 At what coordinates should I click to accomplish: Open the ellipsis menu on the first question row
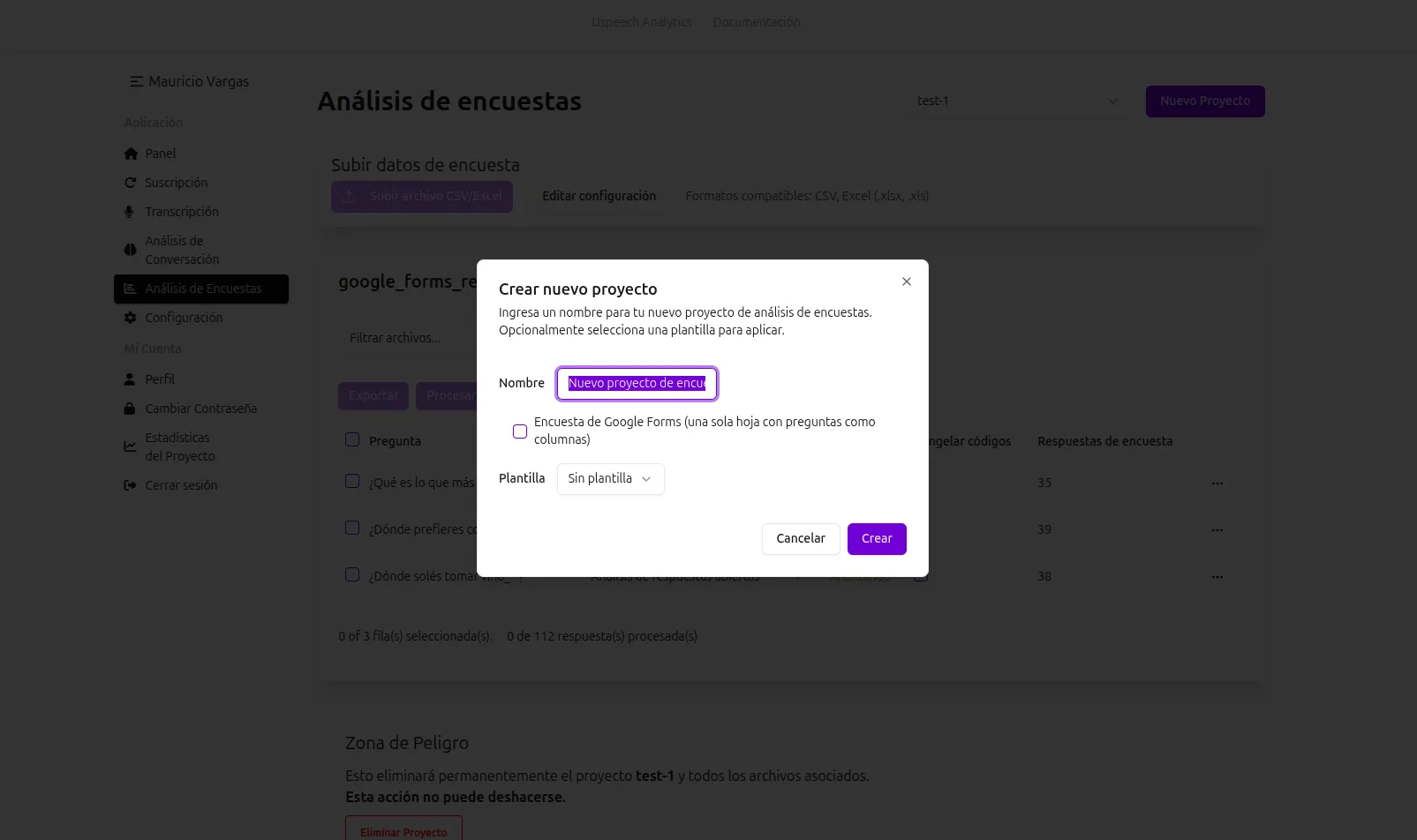click(1217, 483)
